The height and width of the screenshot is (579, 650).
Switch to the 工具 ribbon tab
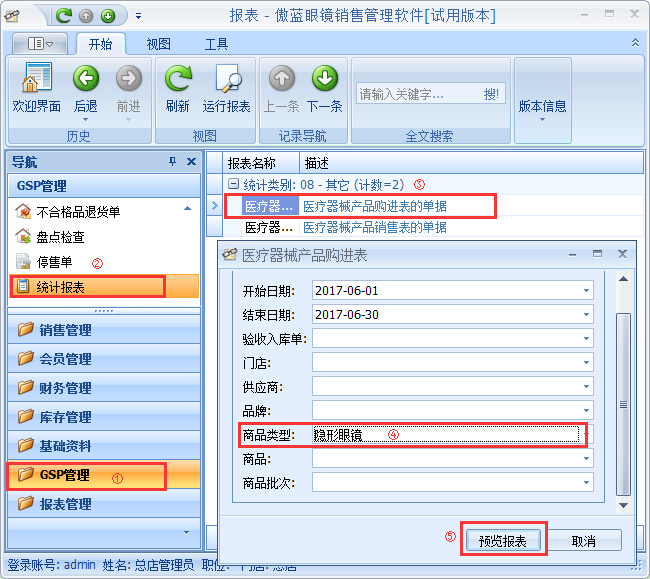point(216,44)
